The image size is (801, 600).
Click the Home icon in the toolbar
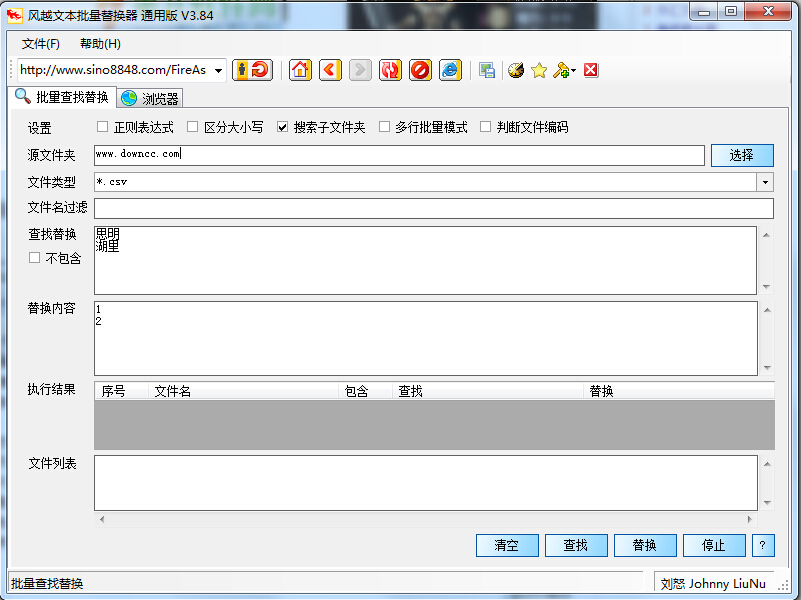(x=300, y=70)
